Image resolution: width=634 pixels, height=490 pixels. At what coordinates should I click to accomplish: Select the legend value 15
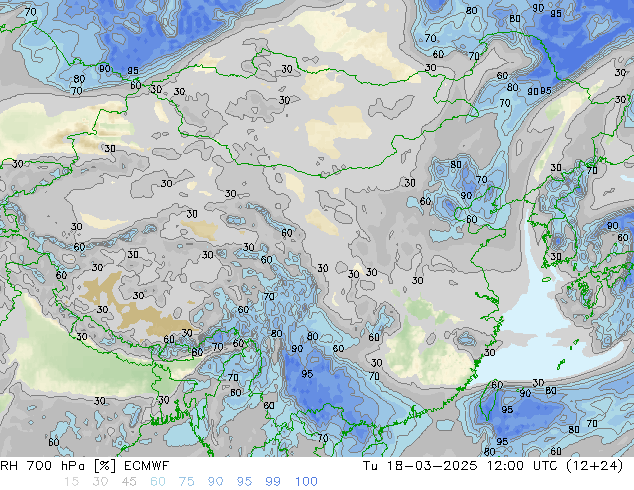[x=71, y=482]
